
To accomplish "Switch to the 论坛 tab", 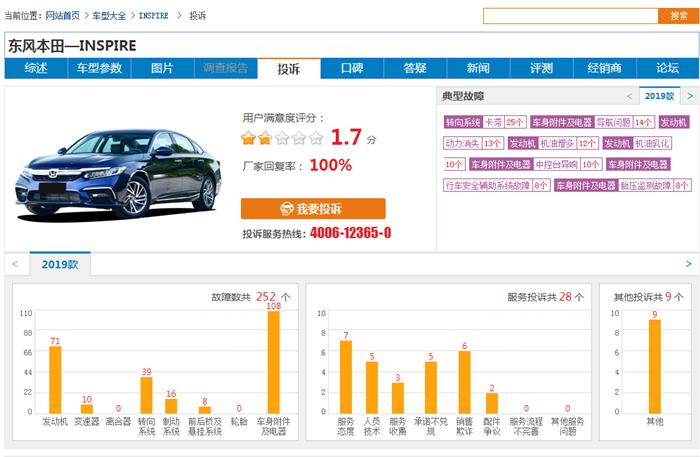I will (x=667, y=68).
